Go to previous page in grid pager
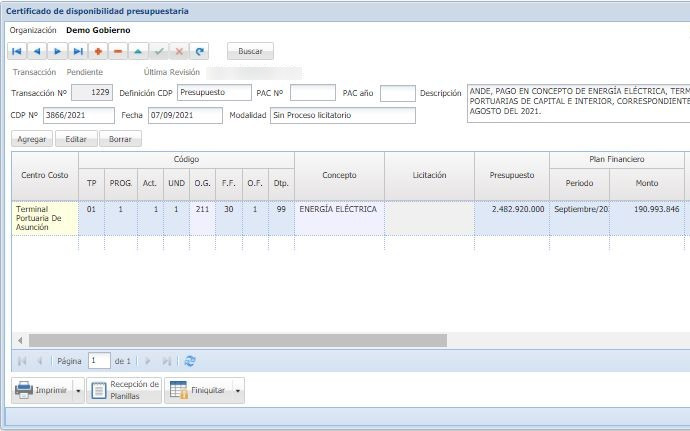Viewport: 690px width, 431px height. 40,361
